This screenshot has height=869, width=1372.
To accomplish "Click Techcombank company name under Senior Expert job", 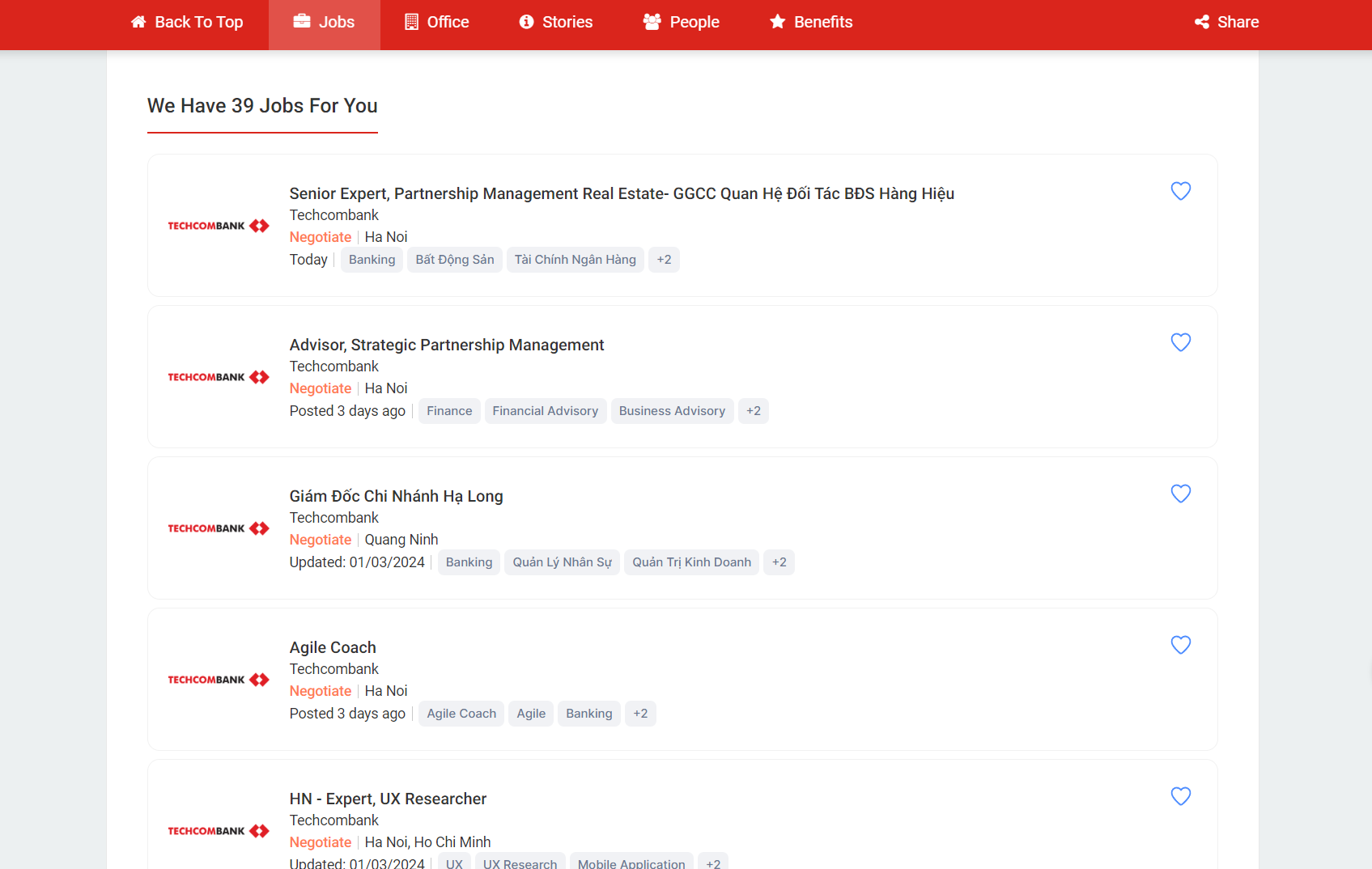I will point(334,215).
